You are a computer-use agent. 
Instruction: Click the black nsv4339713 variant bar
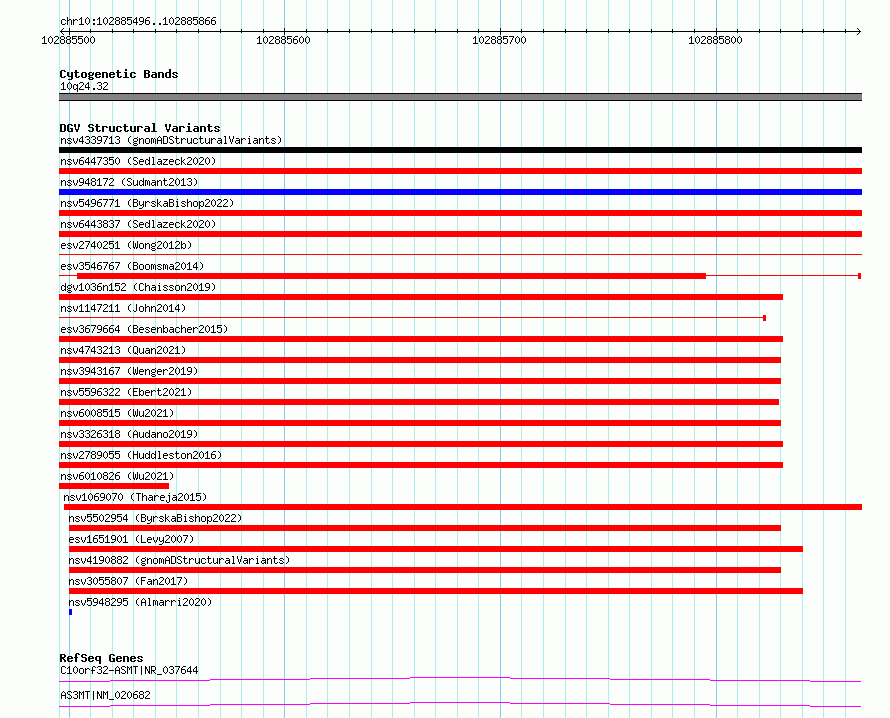460,150
